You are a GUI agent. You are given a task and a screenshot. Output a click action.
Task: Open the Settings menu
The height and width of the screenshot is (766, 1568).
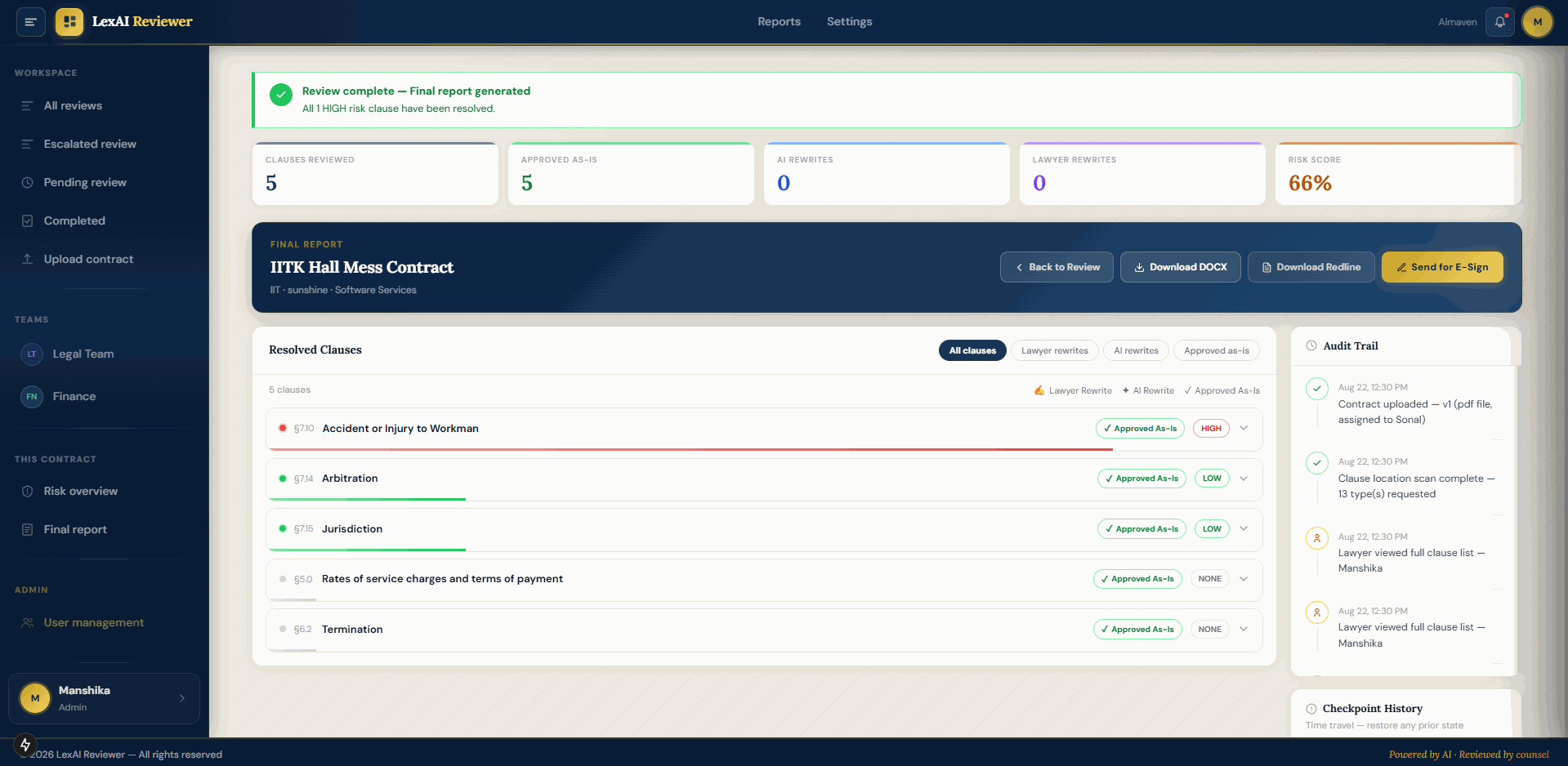[849, 22]
